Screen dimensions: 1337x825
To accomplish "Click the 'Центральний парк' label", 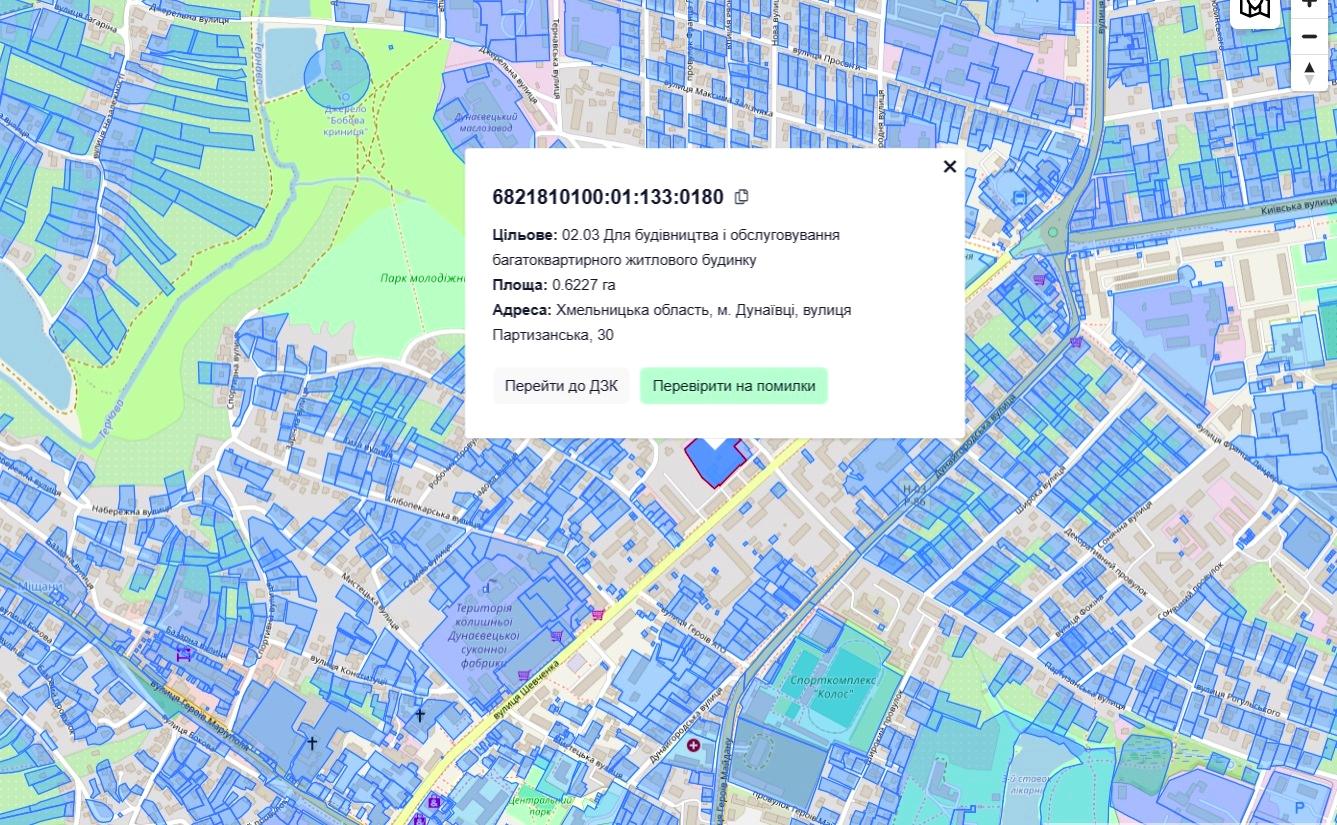I will point(539,805).
